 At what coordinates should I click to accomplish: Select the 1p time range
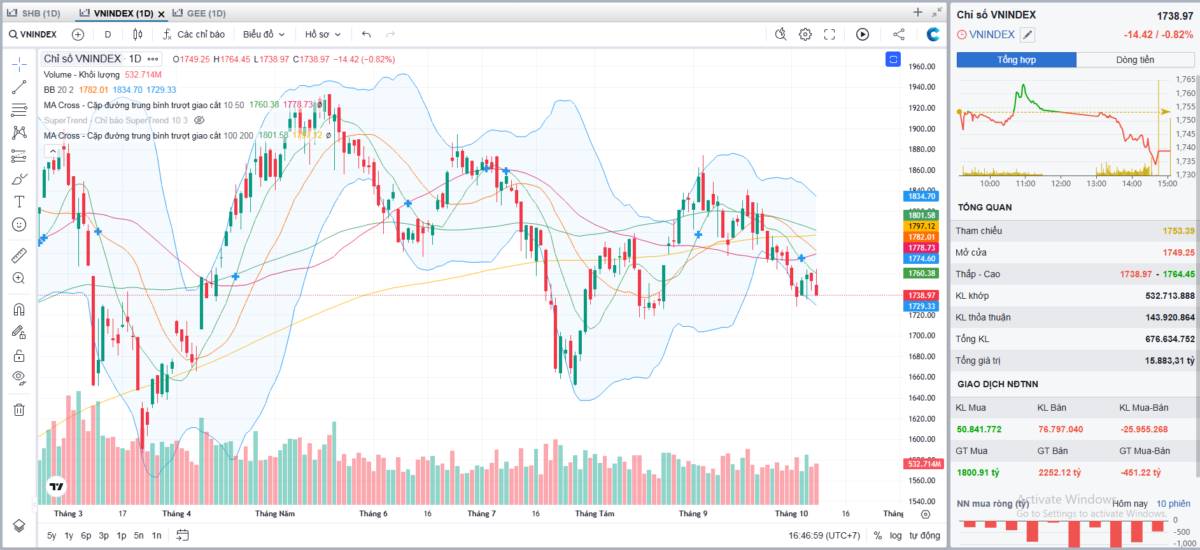click(x=121, y=536)
